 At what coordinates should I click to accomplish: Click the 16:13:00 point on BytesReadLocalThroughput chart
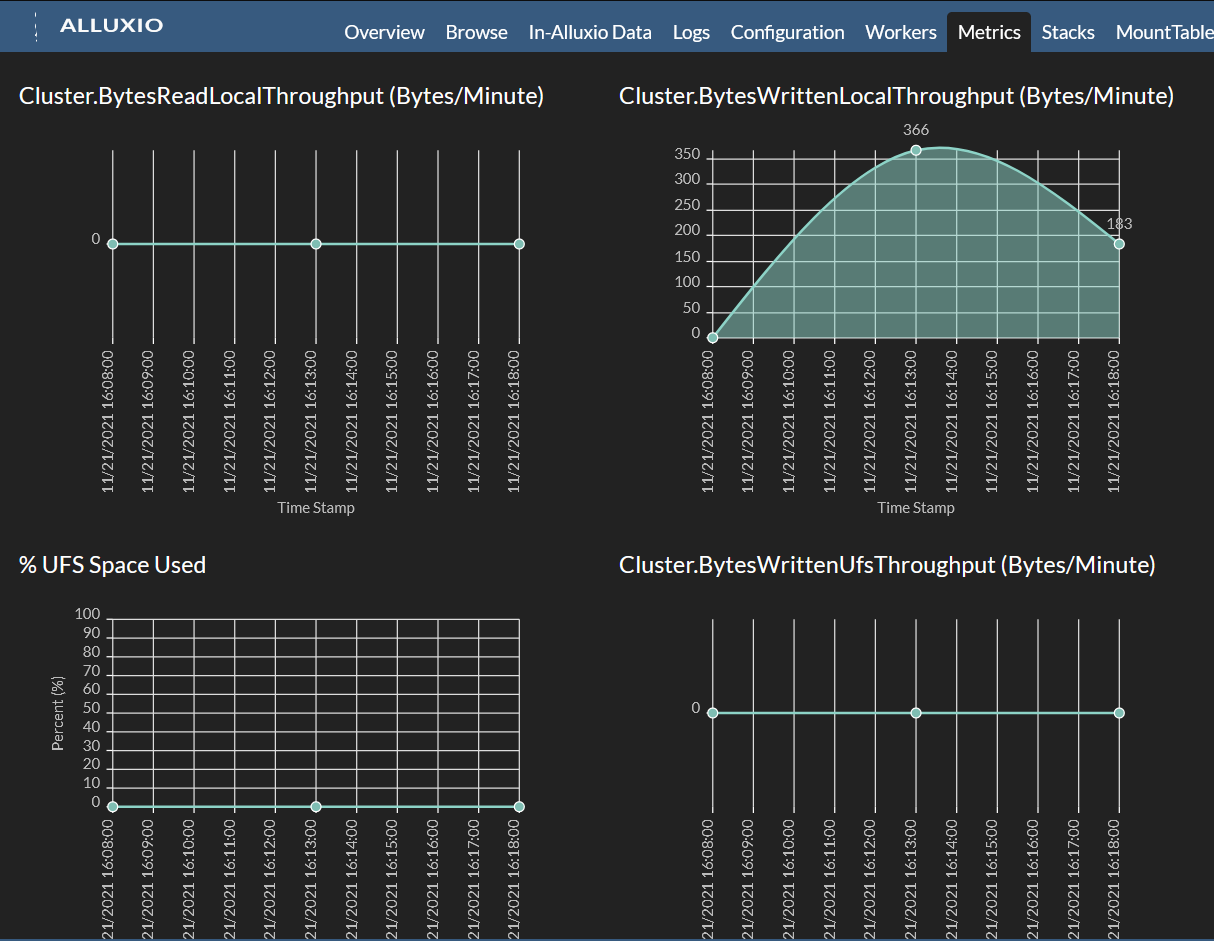[x=316, y=244]
